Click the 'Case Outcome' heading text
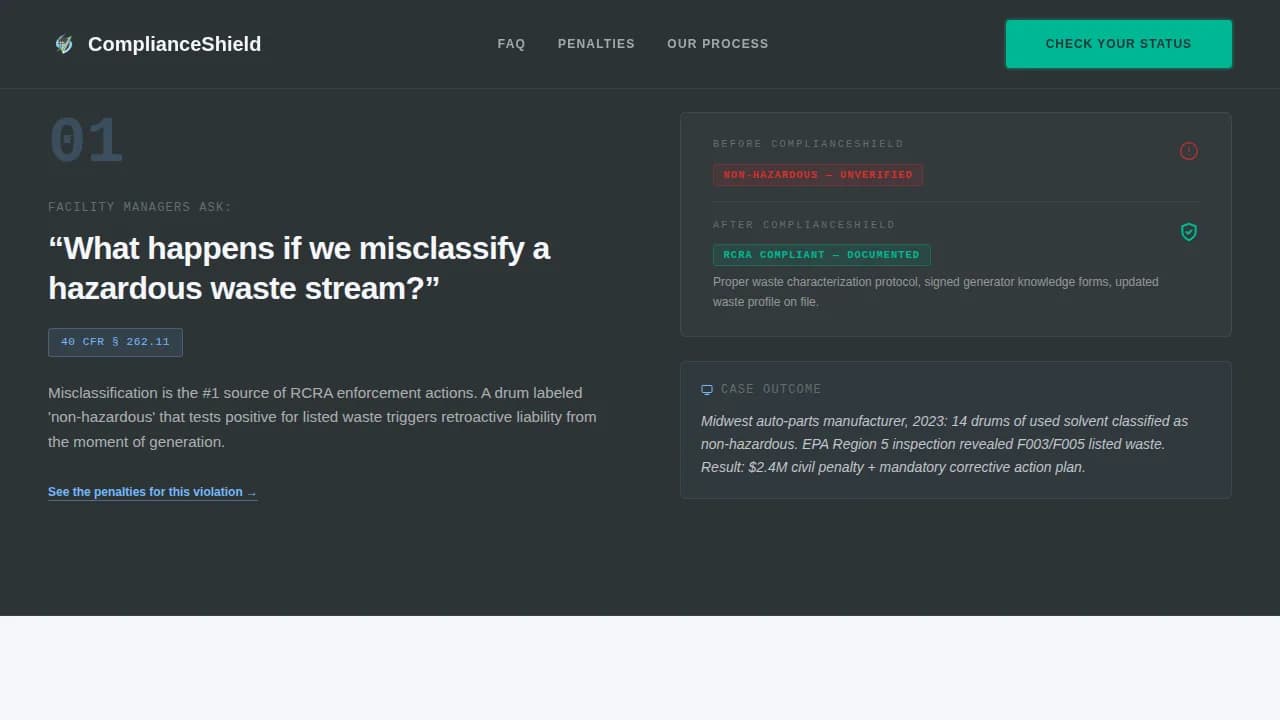This screenshot has height=720, width=1280. (771, 389)
